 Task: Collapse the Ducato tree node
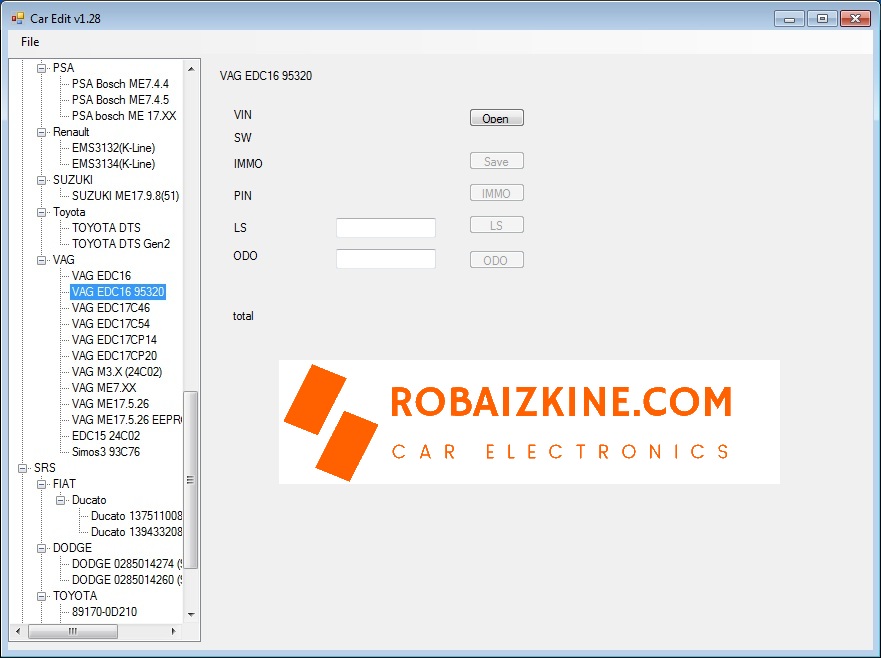(61, 500)
